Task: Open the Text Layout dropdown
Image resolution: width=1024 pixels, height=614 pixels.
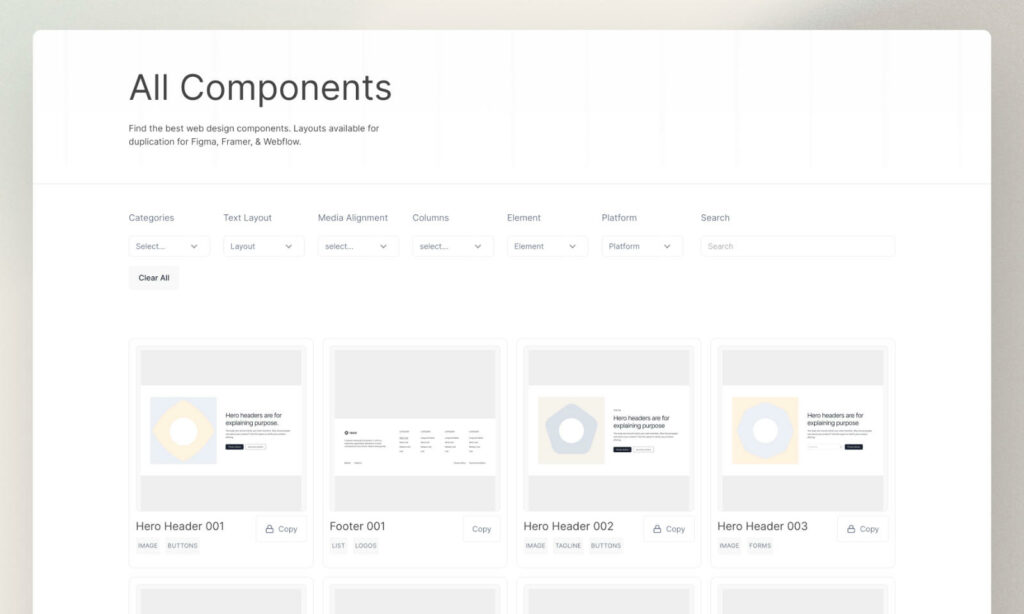Action: [x=262, y=246]
